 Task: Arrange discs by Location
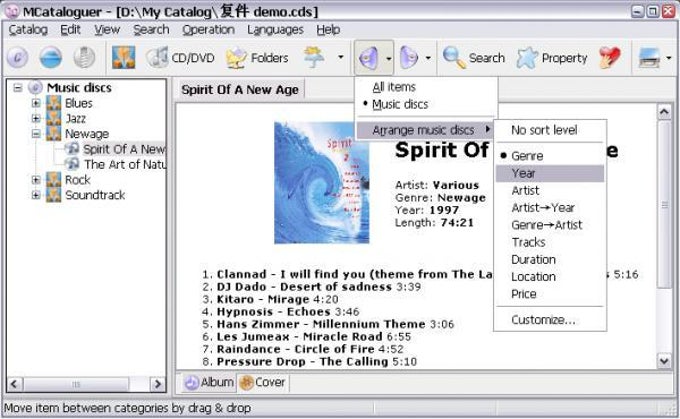[x=549, y=277]
